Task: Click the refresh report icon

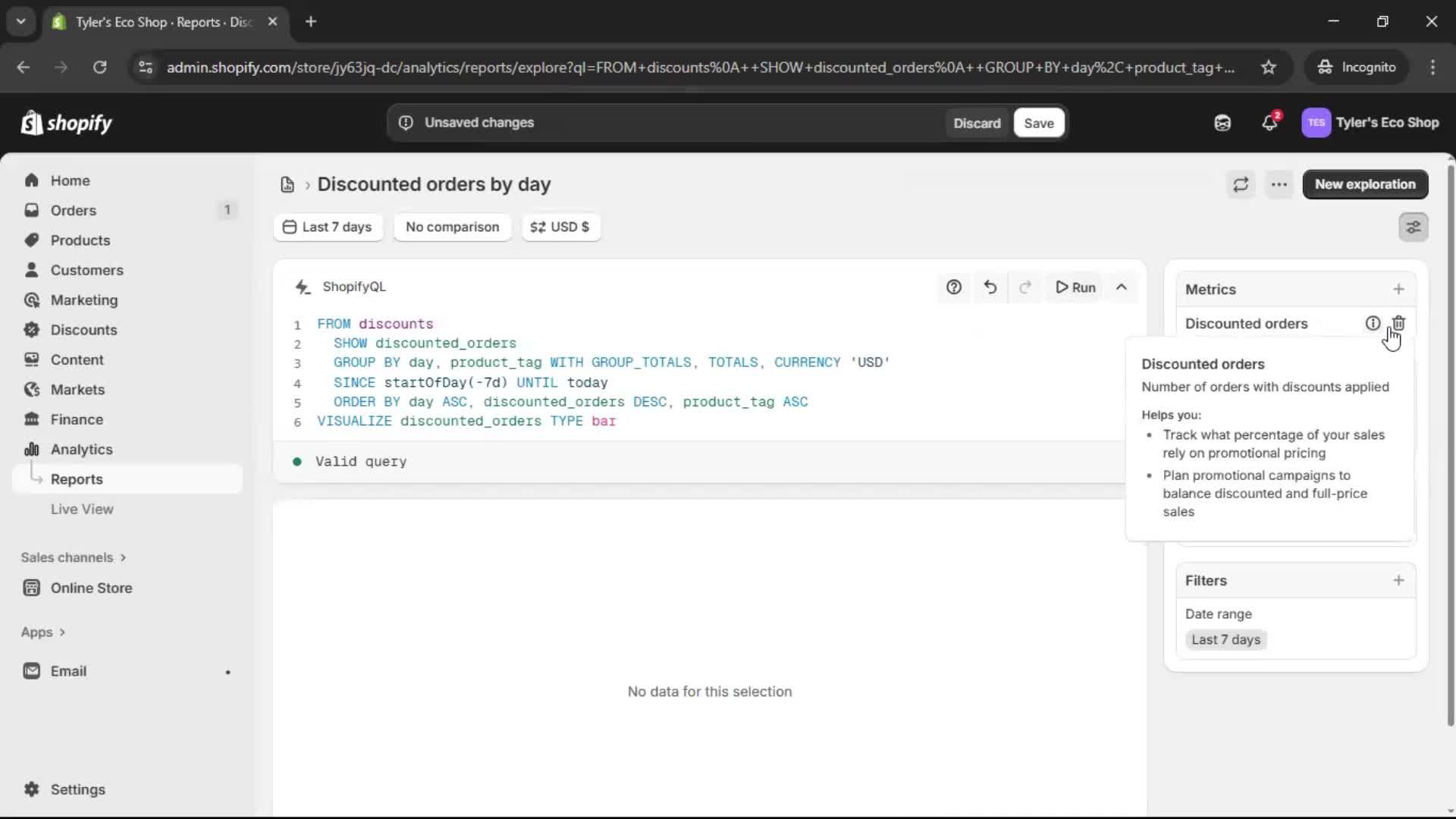Action: [x=1241, y=184]
